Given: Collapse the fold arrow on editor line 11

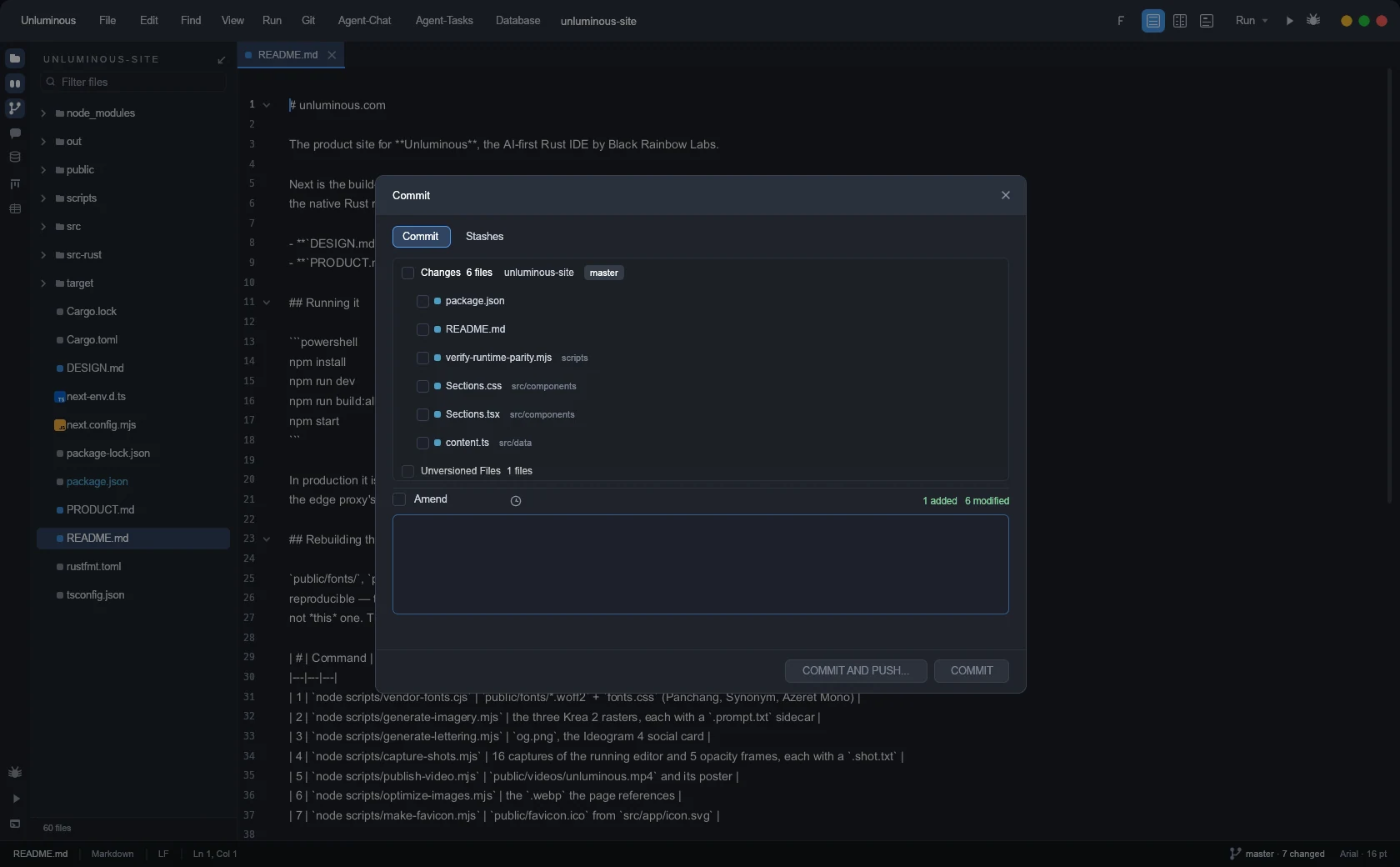Looking at the screenshot, I should click(x=267, y=303).
